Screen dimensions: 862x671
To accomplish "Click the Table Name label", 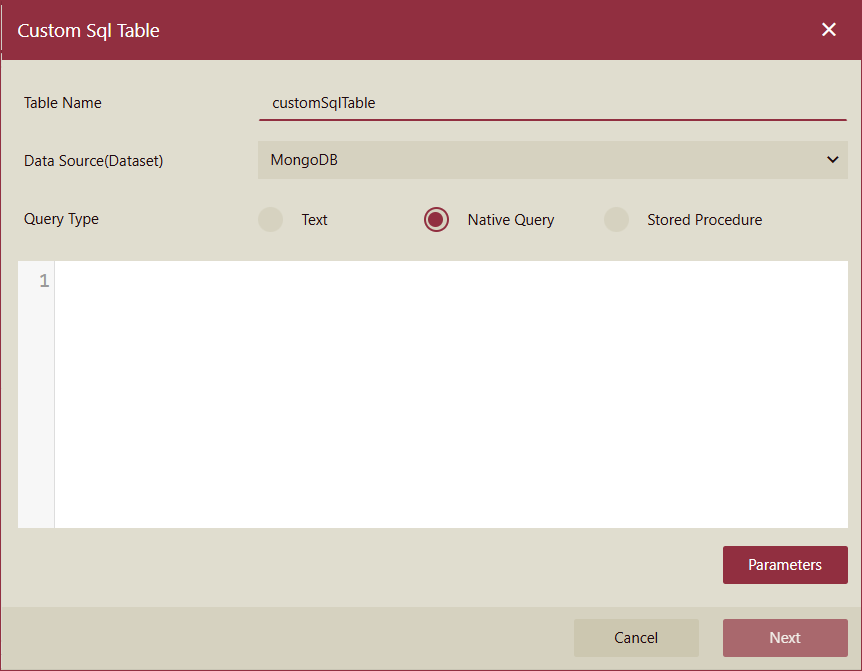I will 62,103.
